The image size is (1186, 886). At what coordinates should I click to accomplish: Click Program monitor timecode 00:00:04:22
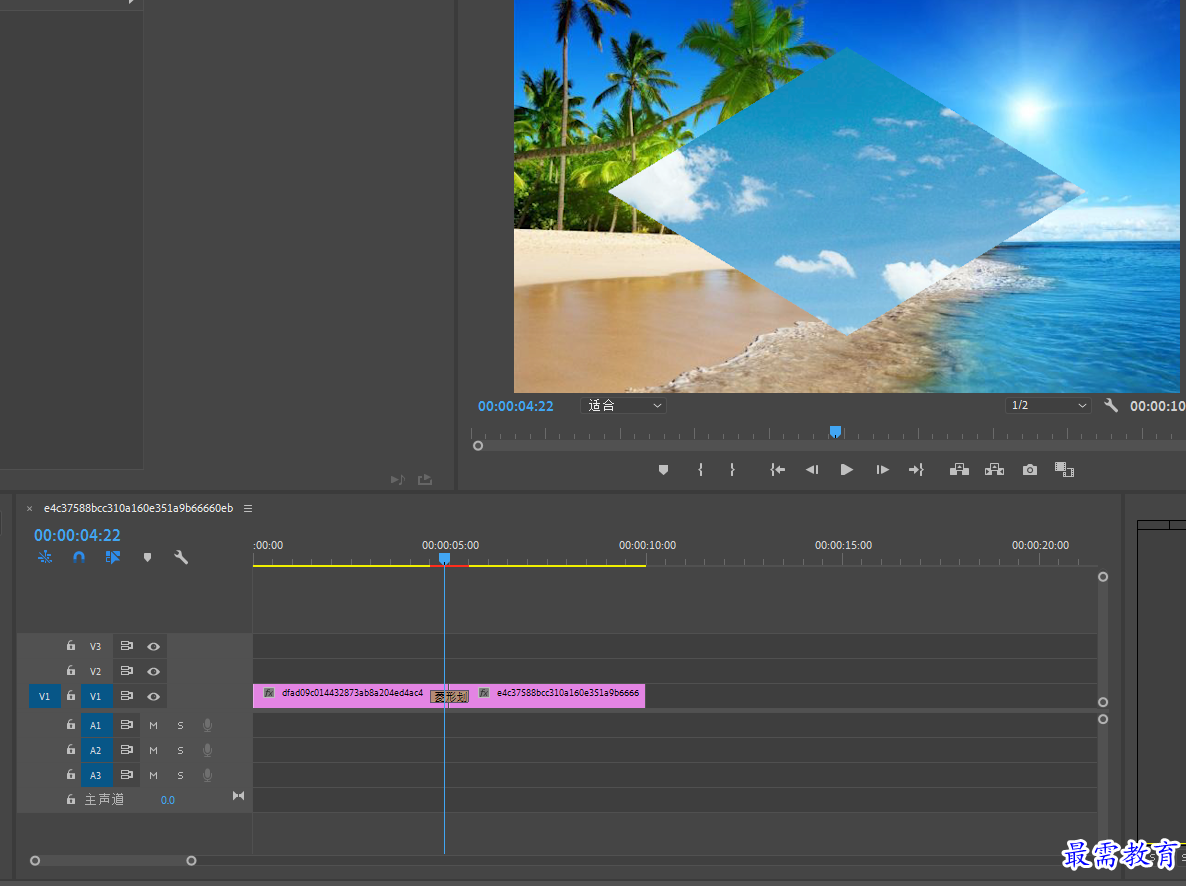516,406
